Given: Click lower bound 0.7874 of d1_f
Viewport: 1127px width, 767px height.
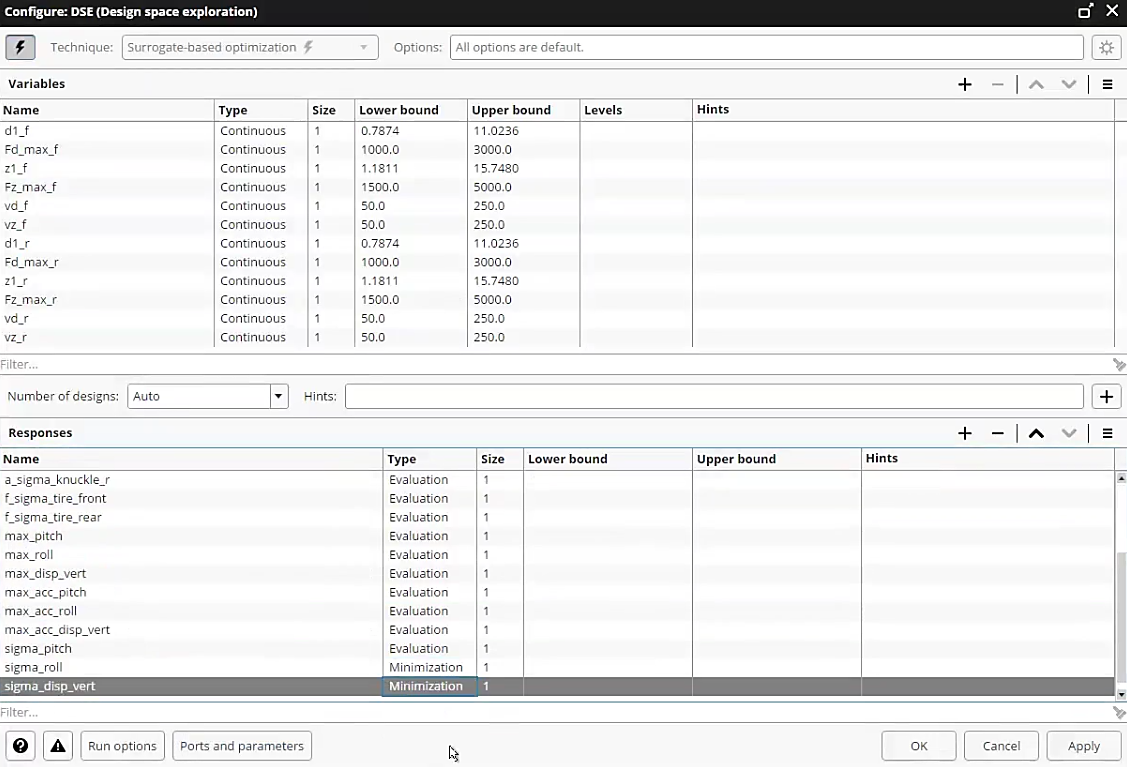Looking at the screenshot, I should [380, 131].
